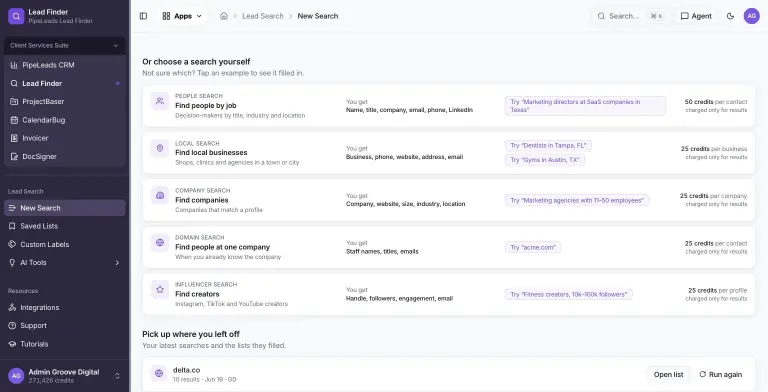
Task: Click the Support help icon
Action: pyautogui.click(x=12, y=326)
